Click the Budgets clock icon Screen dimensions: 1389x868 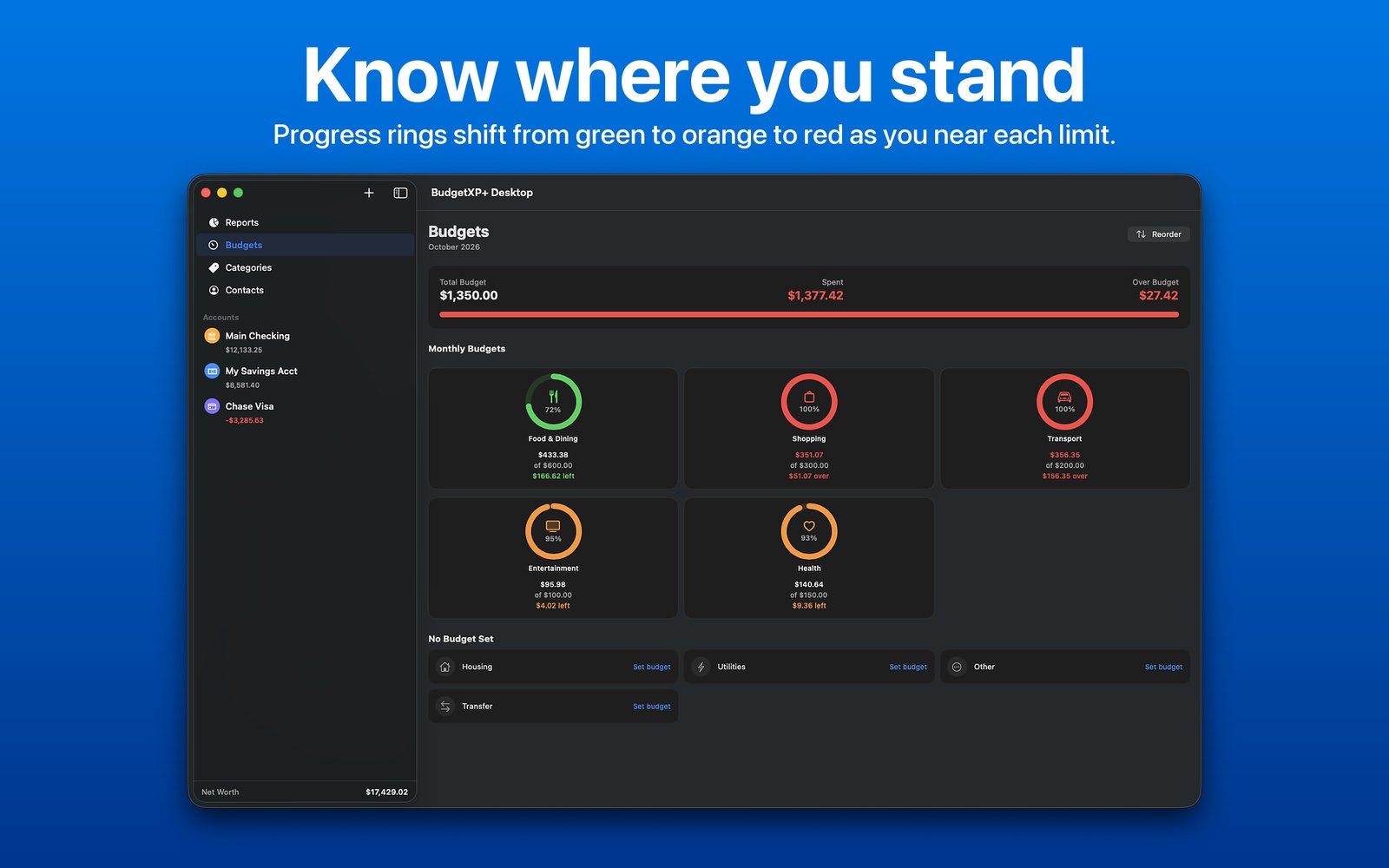pos(214,246)
